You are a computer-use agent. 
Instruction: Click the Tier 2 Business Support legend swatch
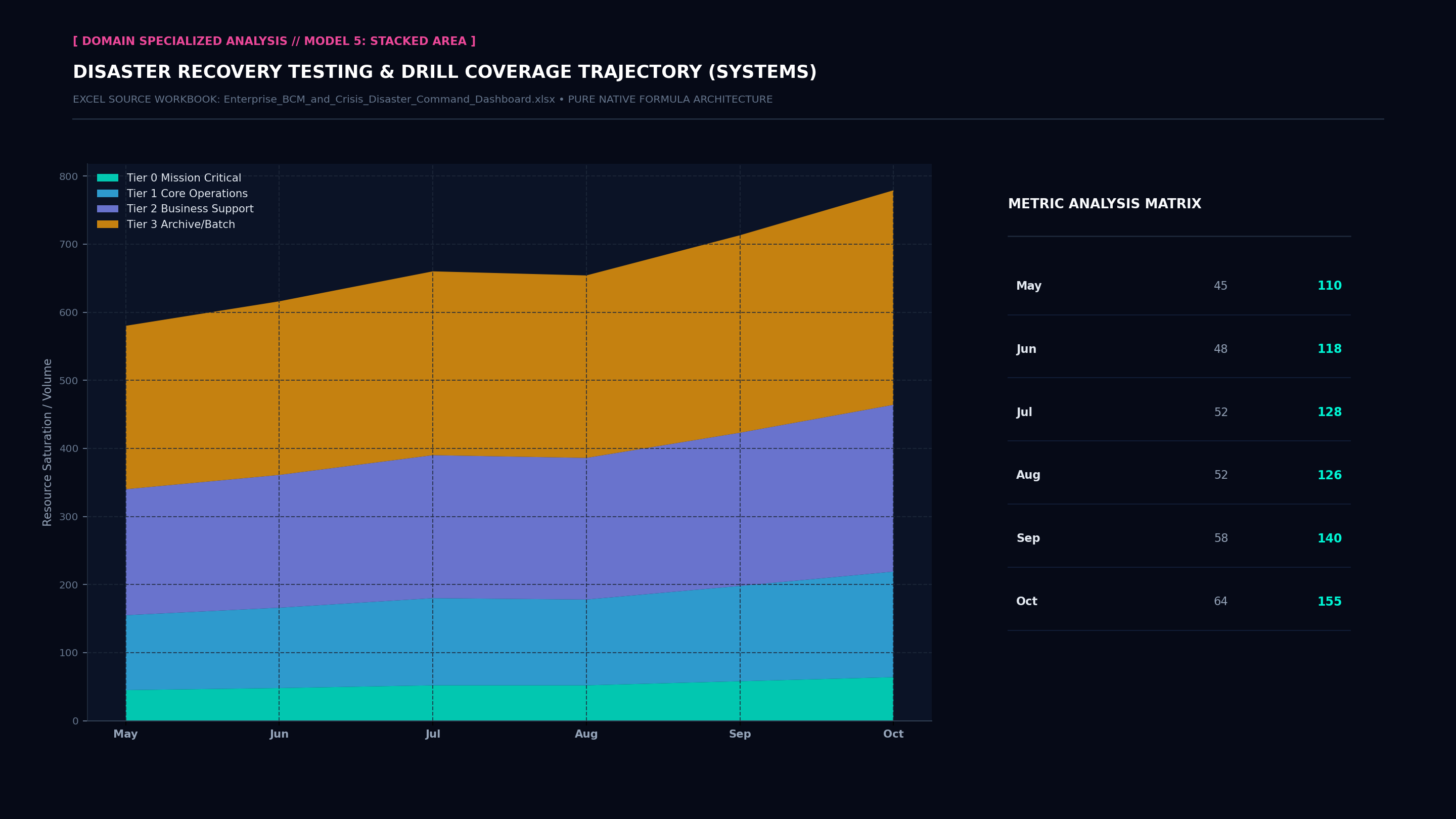(x=107, y=209)
